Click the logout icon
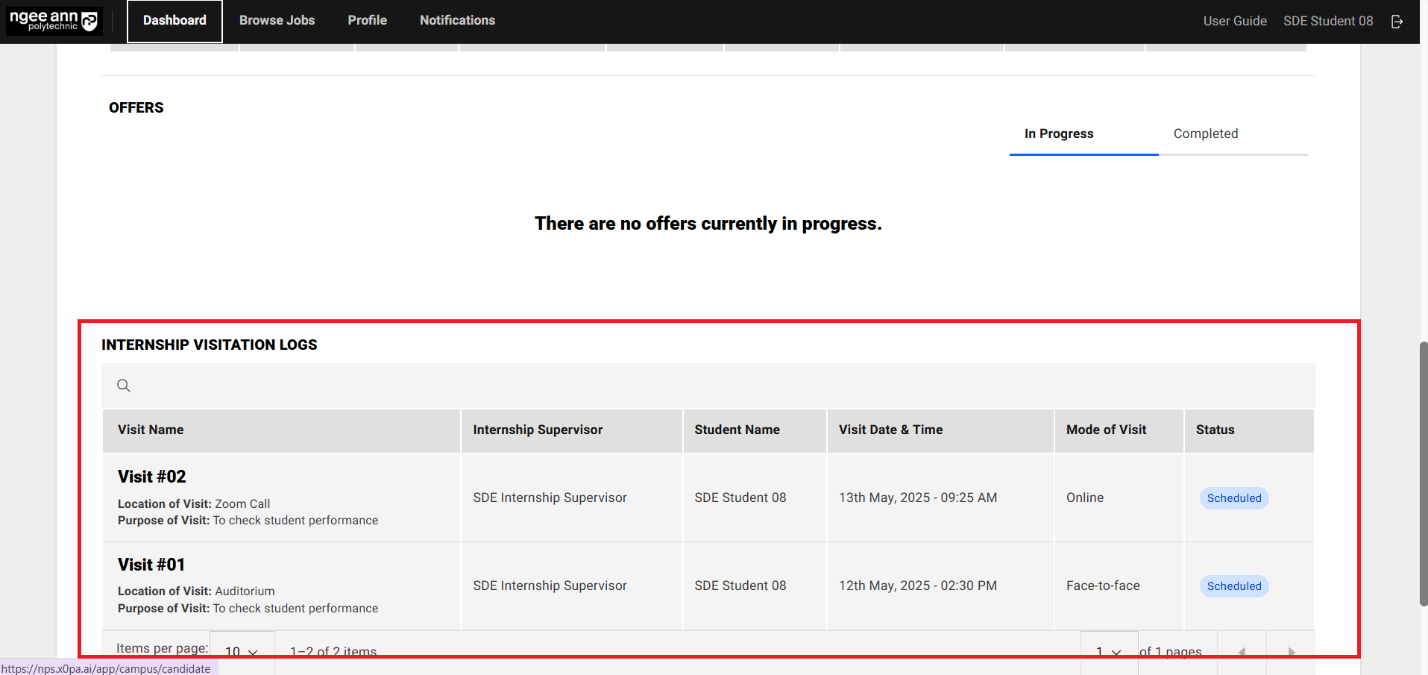 point(1397,20)
